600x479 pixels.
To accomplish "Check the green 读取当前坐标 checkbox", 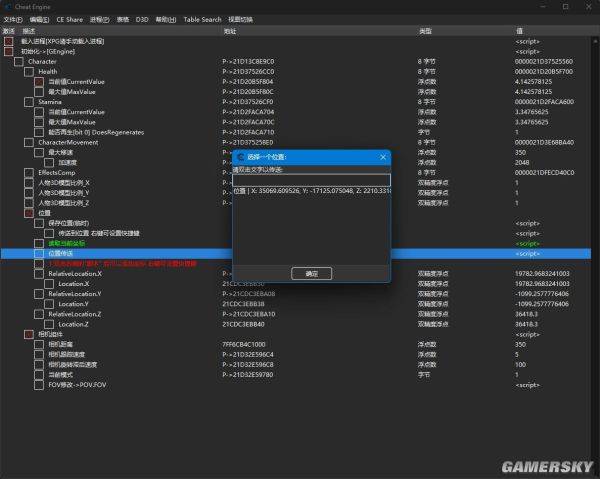I will (39, 243).
